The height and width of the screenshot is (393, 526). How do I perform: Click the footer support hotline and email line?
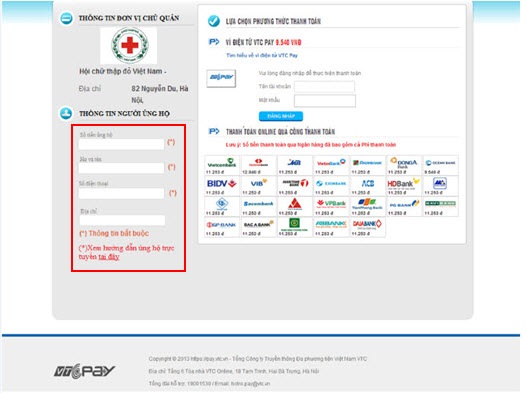point(209,383)
